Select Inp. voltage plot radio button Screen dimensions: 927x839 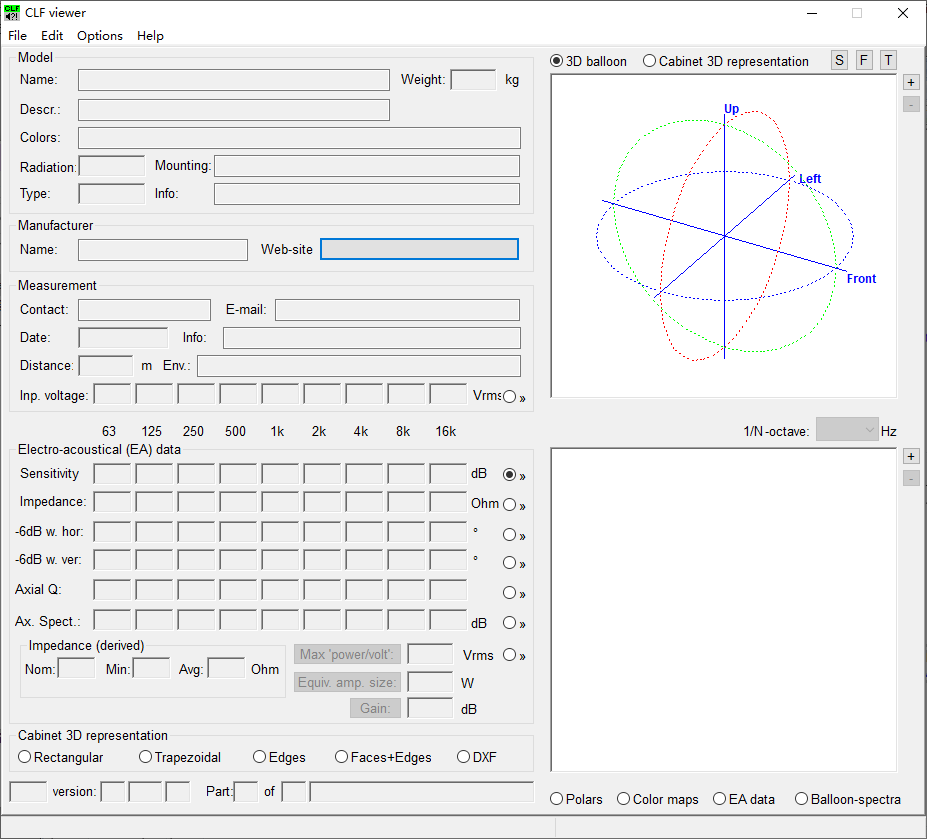(x=510, y=397)
